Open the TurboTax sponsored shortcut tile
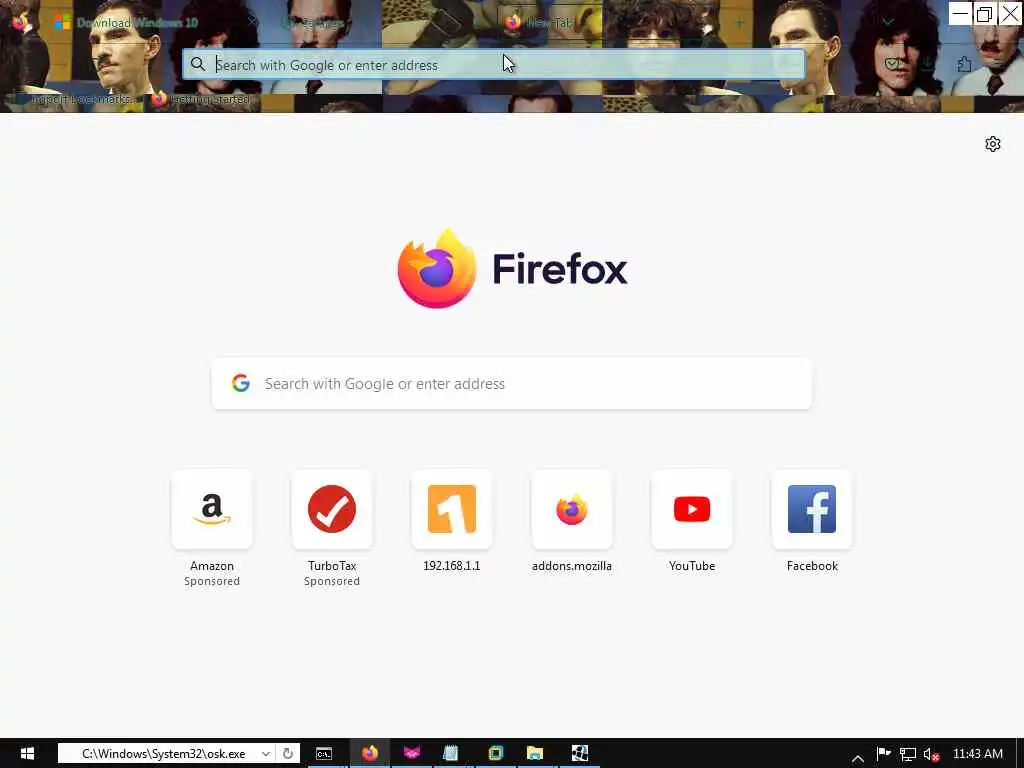Image resolution: width=1024 pixels, height=768 pixels. click(332, 509)
